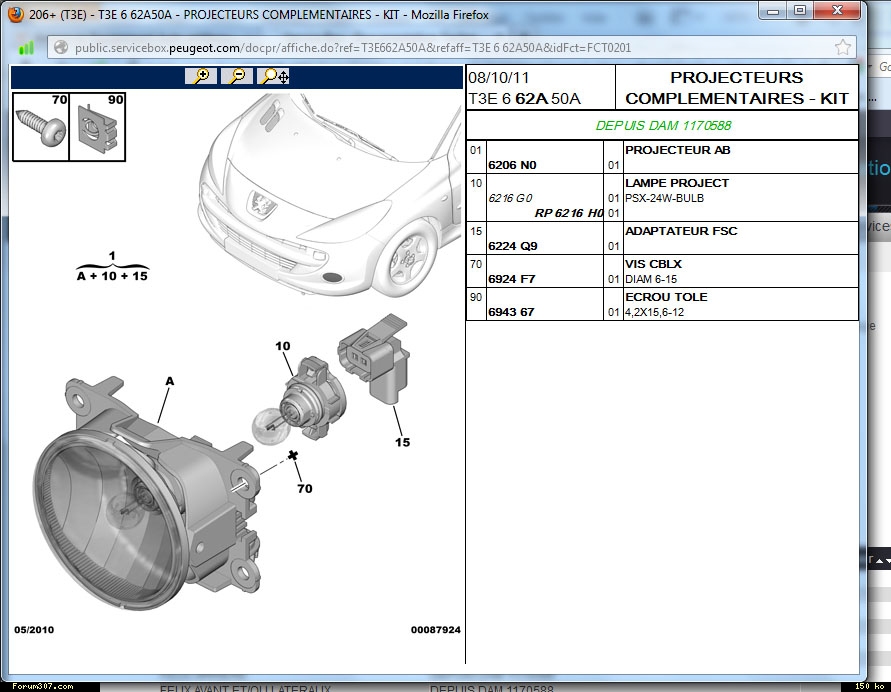Image resolution: width=891 pixels, height=692 pixels.
Task: Click callout label 15 on the diagram
Action: (x=402, y=442)
